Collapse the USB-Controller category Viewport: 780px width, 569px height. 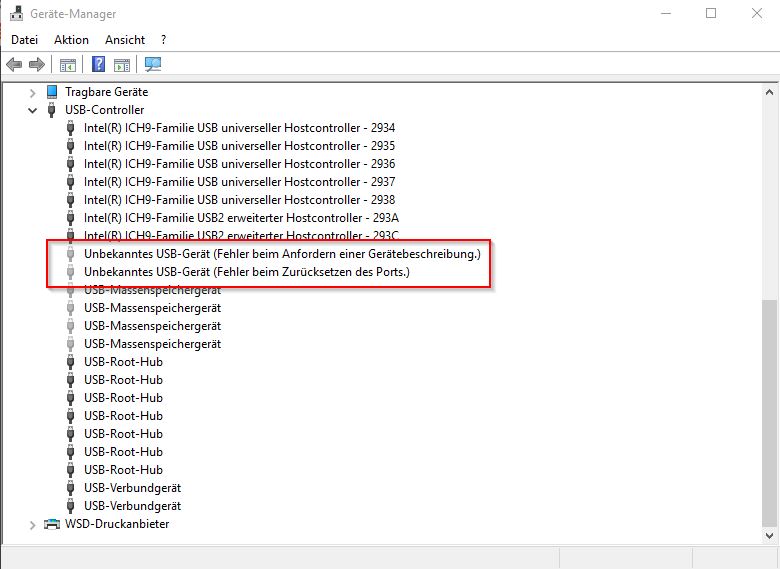tap(33, 110)
